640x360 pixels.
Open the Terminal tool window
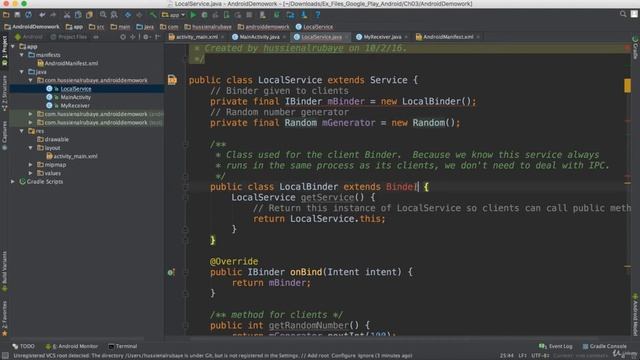coord(122,346)
